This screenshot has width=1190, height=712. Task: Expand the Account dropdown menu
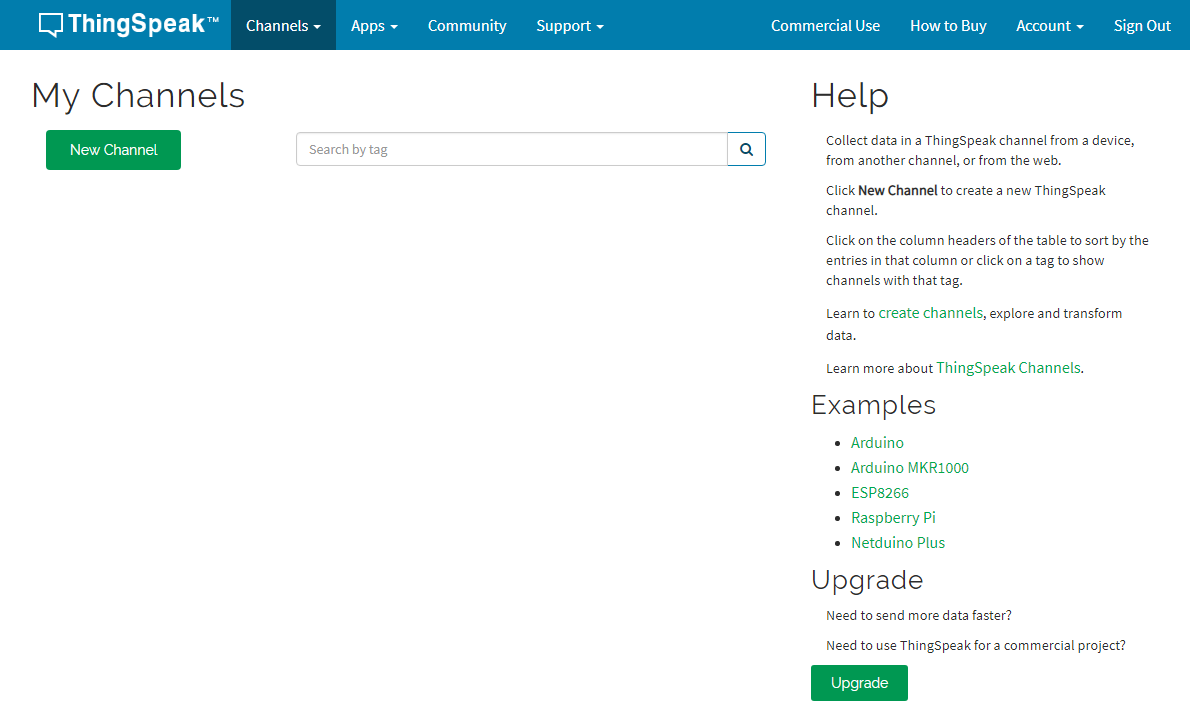click(x=1049, y=26)
